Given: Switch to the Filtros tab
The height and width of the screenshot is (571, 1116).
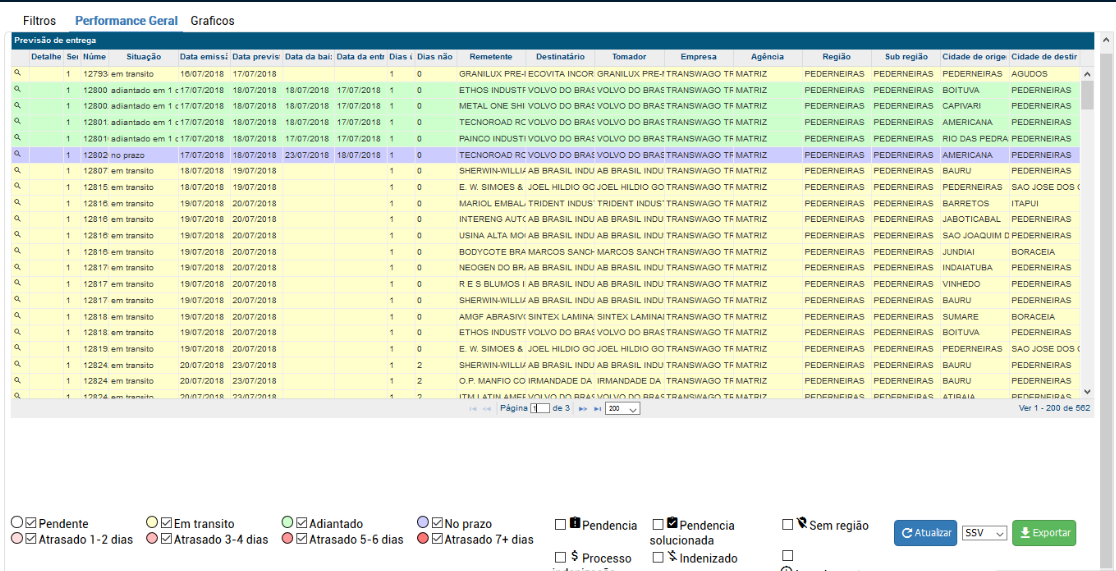Looking at the screenshot, I should coord(40,21).
